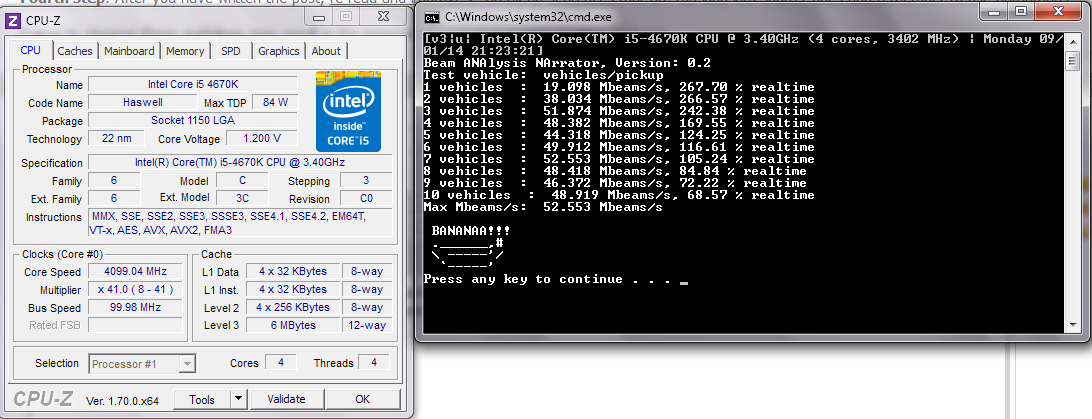This screenshot has height=419, width=1092.
Task: Click the Stepping value '3'
Action: pyautogui.click(x=366, y=180)
